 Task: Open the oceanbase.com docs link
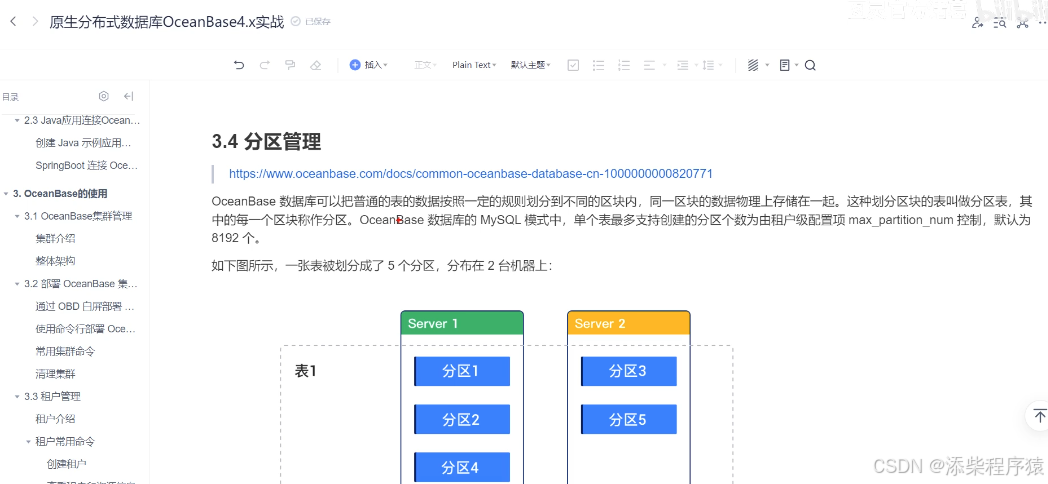click(471, 174)
